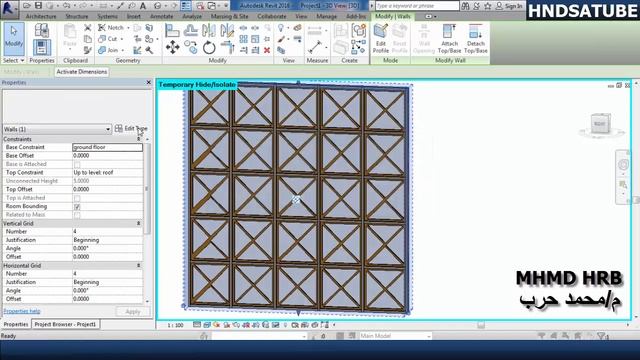640x360 pixels.
Task: Click the Save icon in quick access toolbar
Action: click(38, 6)
